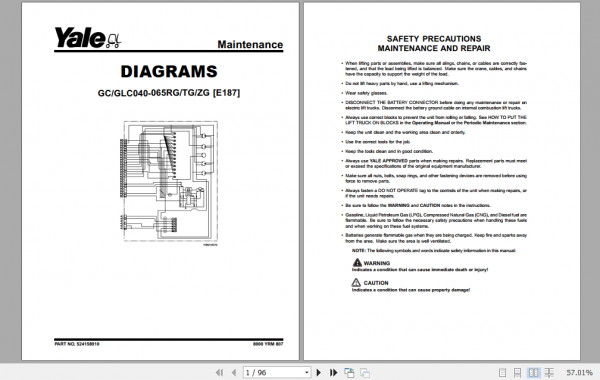The image size is (600, 380).
Task: Click the SAFETY PRECAUTIONS heading
Action: click(434, 39)
